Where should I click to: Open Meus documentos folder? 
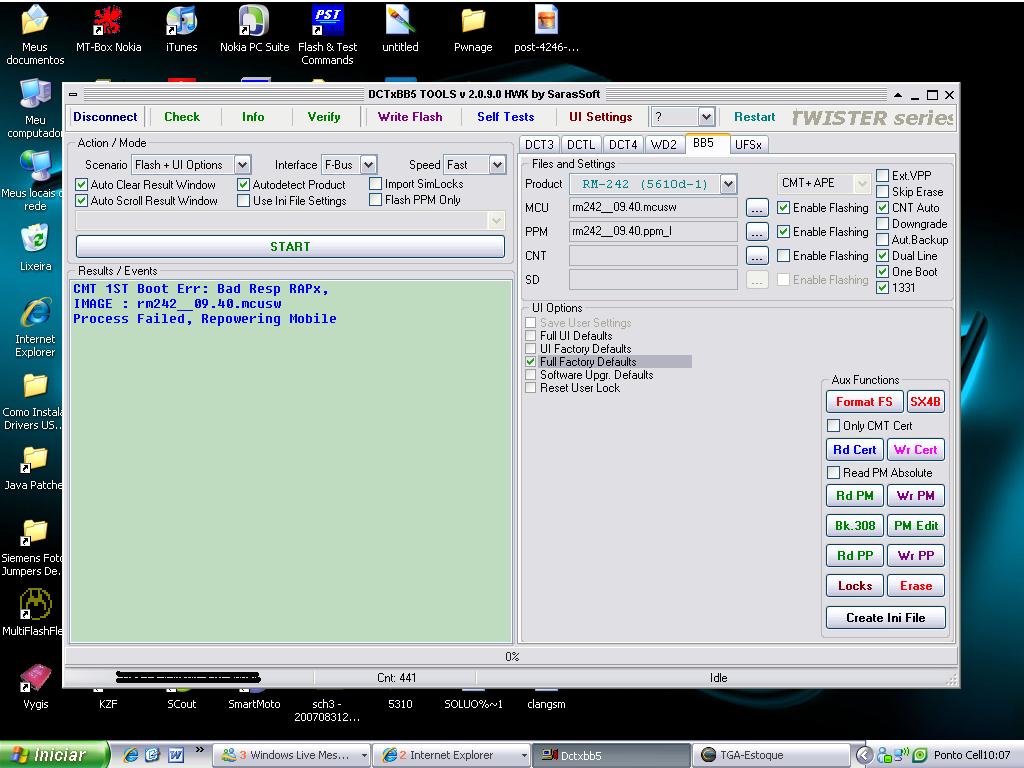[x=35, y=34]
